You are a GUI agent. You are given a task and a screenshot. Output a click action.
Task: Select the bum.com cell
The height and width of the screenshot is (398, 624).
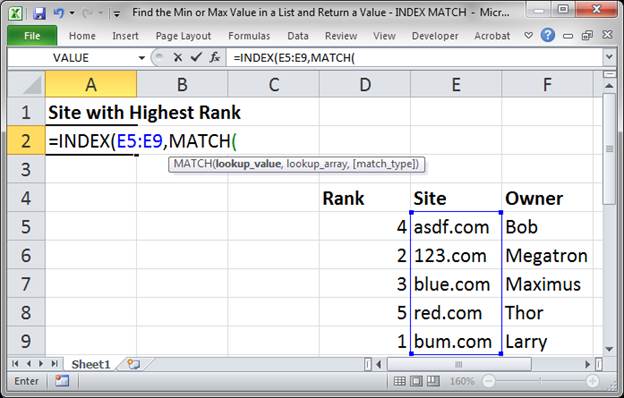pos(456,341)
